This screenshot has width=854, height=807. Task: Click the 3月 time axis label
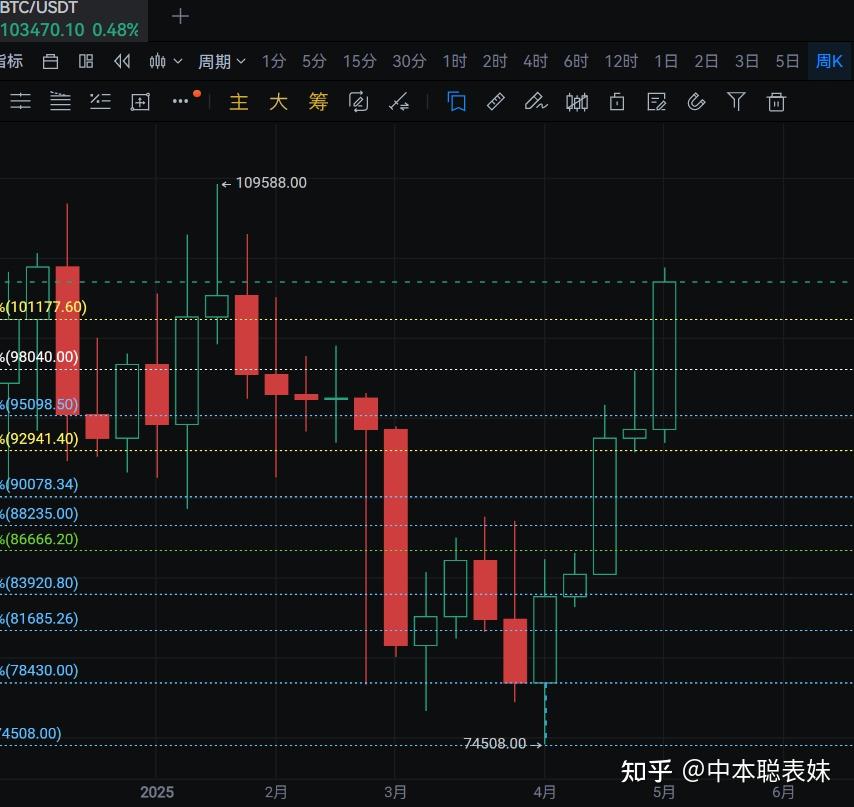coord(395,792)
